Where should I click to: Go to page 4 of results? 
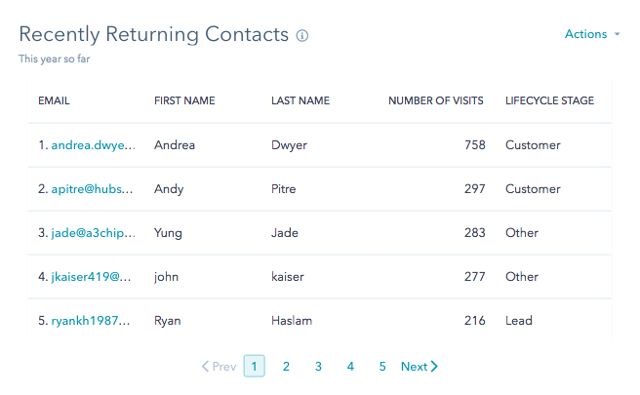[350, 366]
